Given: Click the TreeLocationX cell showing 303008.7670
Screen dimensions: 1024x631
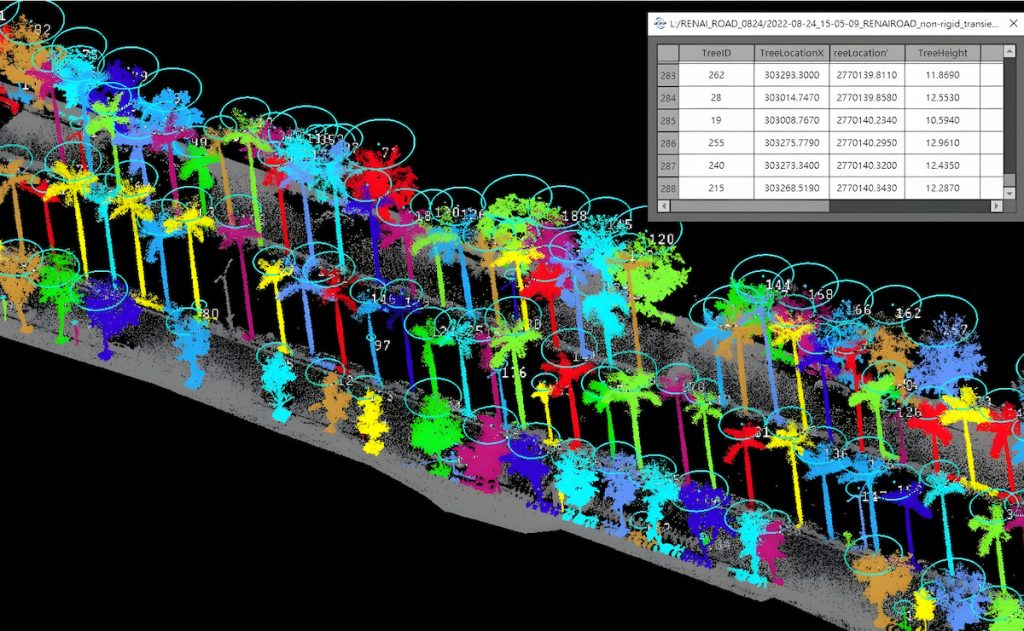Looking at the screenshot, I should tap(791, 120).
